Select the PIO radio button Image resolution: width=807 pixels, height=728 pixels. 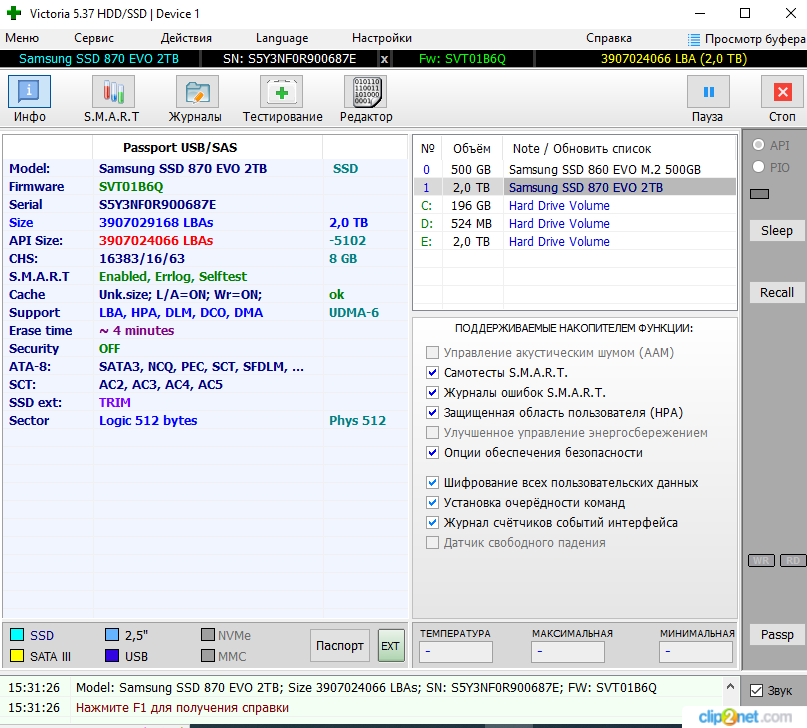758,167
